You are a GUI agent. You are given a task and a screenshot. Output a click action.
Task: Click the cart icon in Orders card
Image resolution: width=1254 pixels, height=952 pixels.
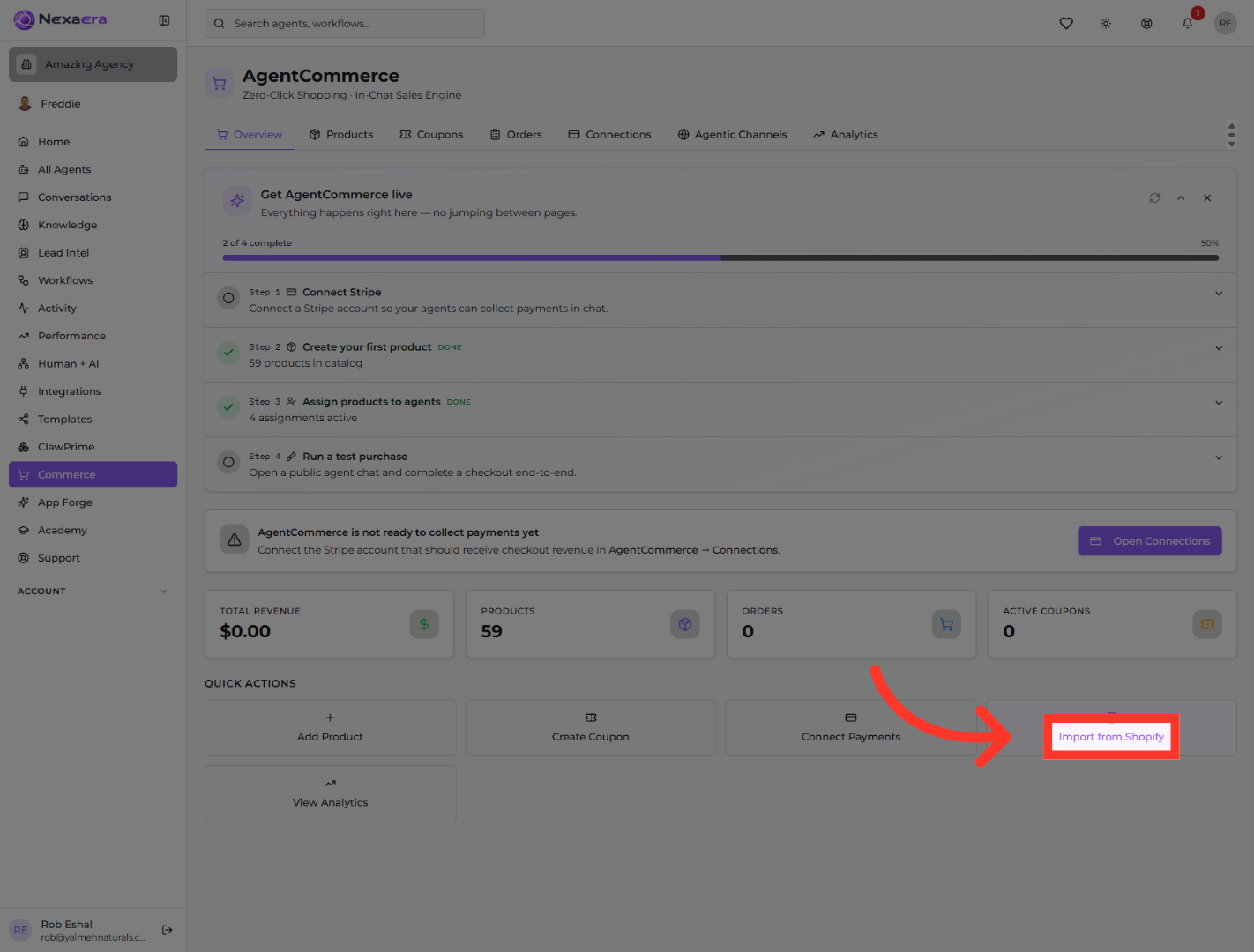pos(946,624)
